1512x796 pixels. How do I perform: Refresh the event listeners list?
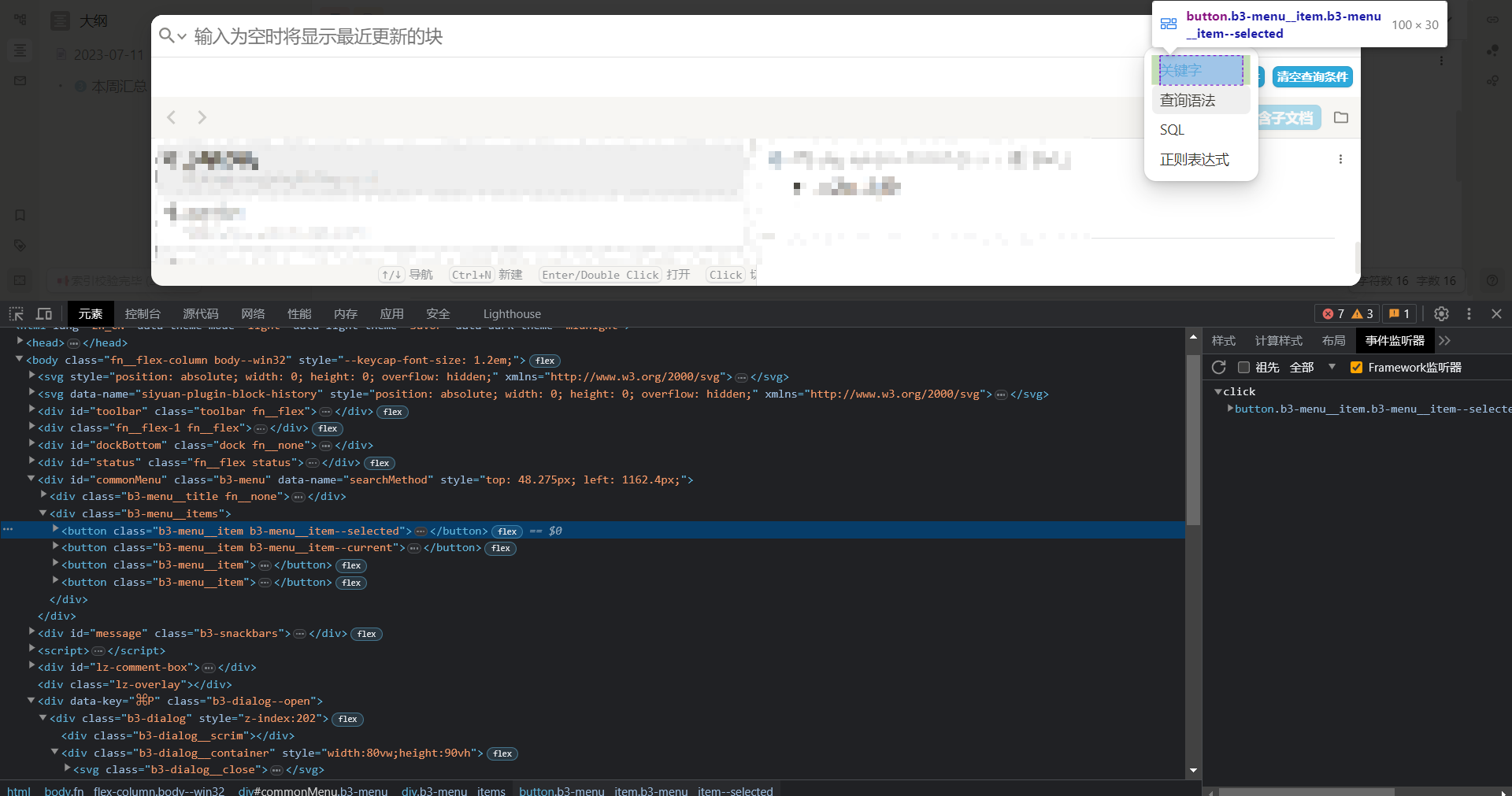[x=1219, y=367]
